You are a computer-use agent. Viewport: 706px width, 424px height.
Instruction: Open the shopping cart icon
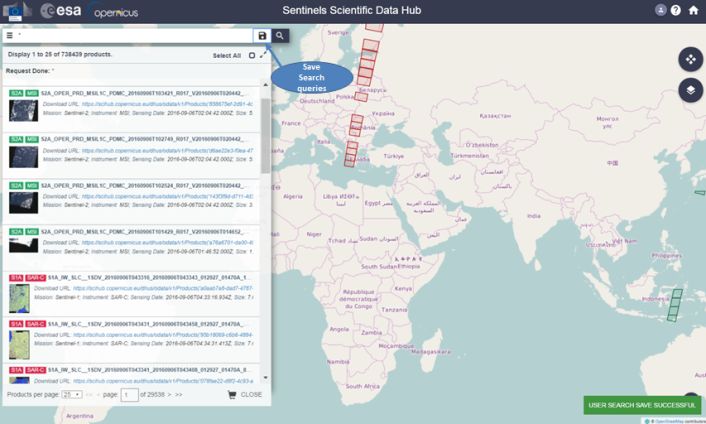pyautogui.click(x=231, y=395)
